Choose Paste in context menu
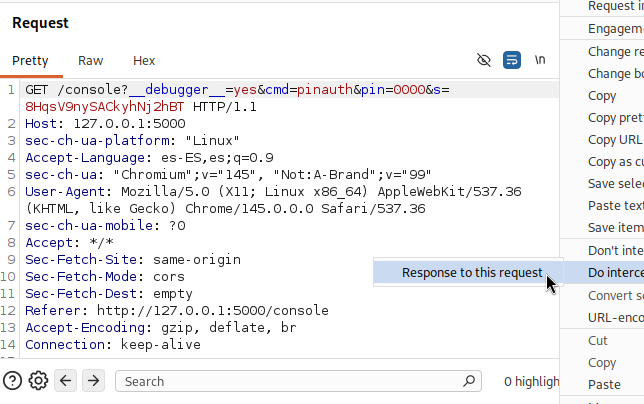The image size is (644, 404). tap(604, 385)
